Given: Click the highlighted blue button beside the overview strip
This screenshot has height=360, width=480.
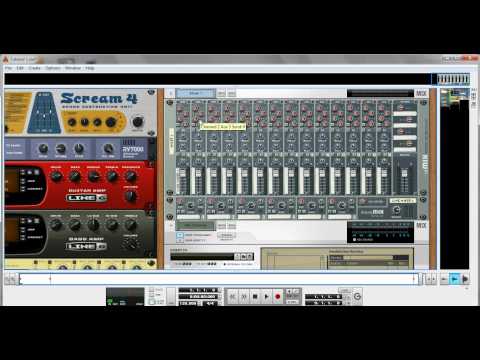Looking at the screenshot, I should [x=454, y=279].
